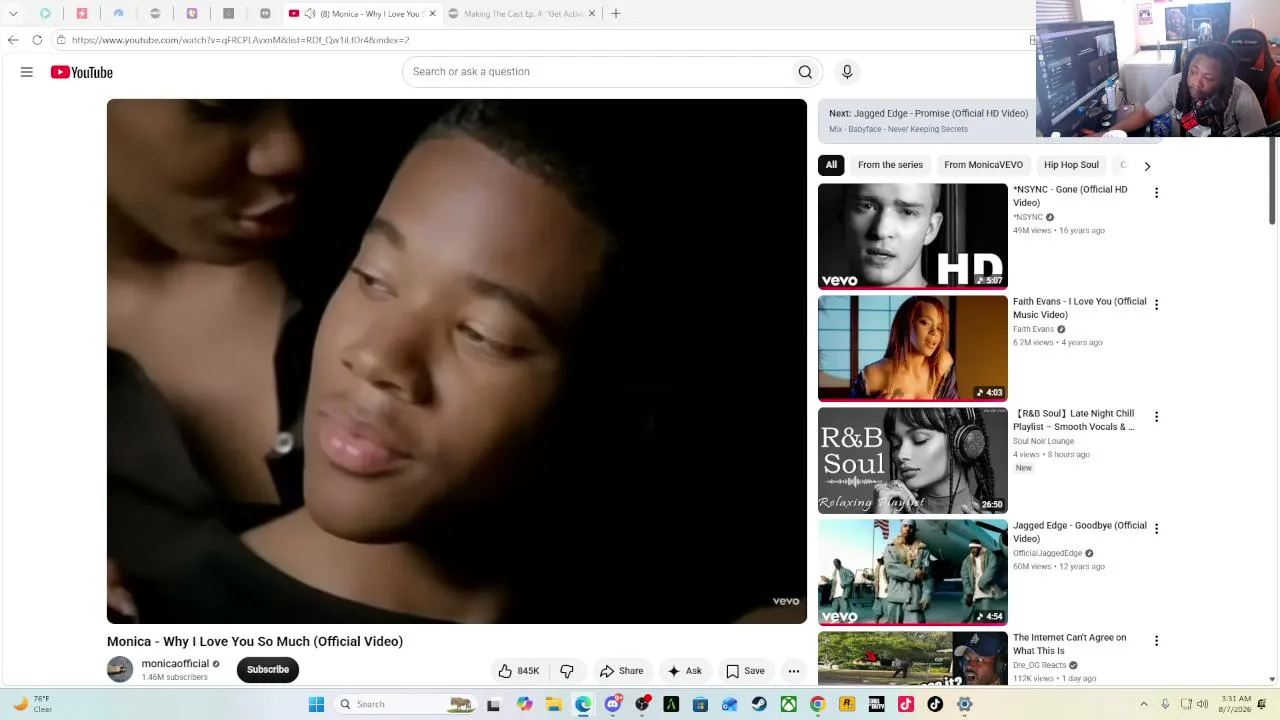1280x720 pixels.
Task: Open the Xbox app from taskbar
Action: coord(789,705)
